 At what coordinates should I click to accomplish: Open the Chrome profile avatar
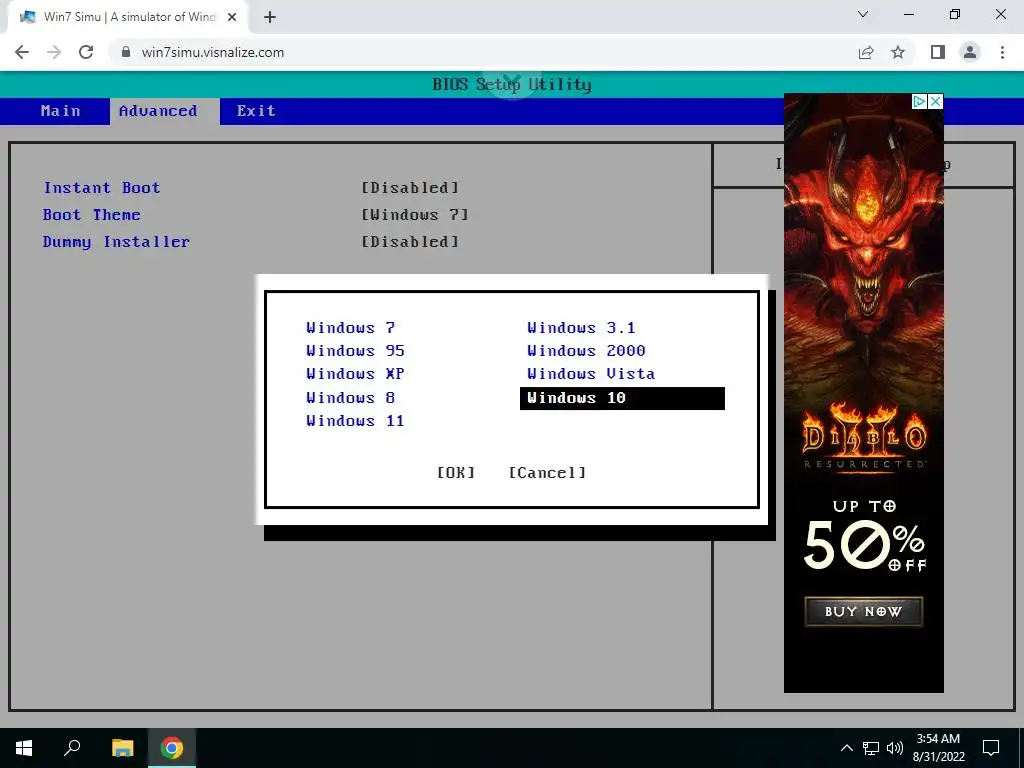970,52
